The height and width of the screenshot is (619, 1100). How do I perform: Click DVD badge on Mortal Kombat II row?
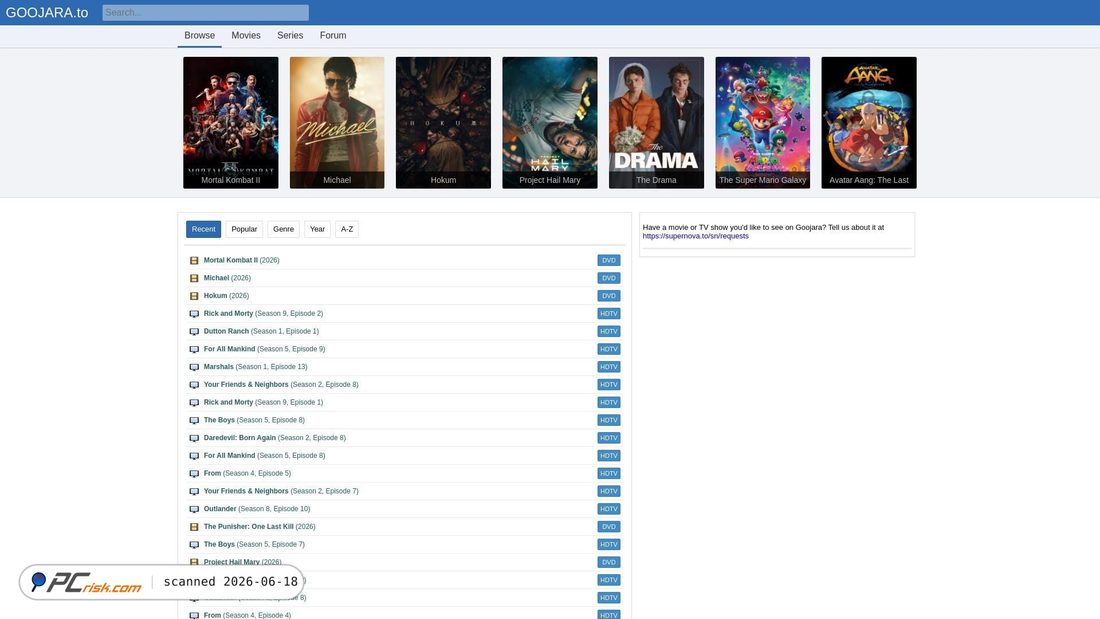(x=609, y=260)
